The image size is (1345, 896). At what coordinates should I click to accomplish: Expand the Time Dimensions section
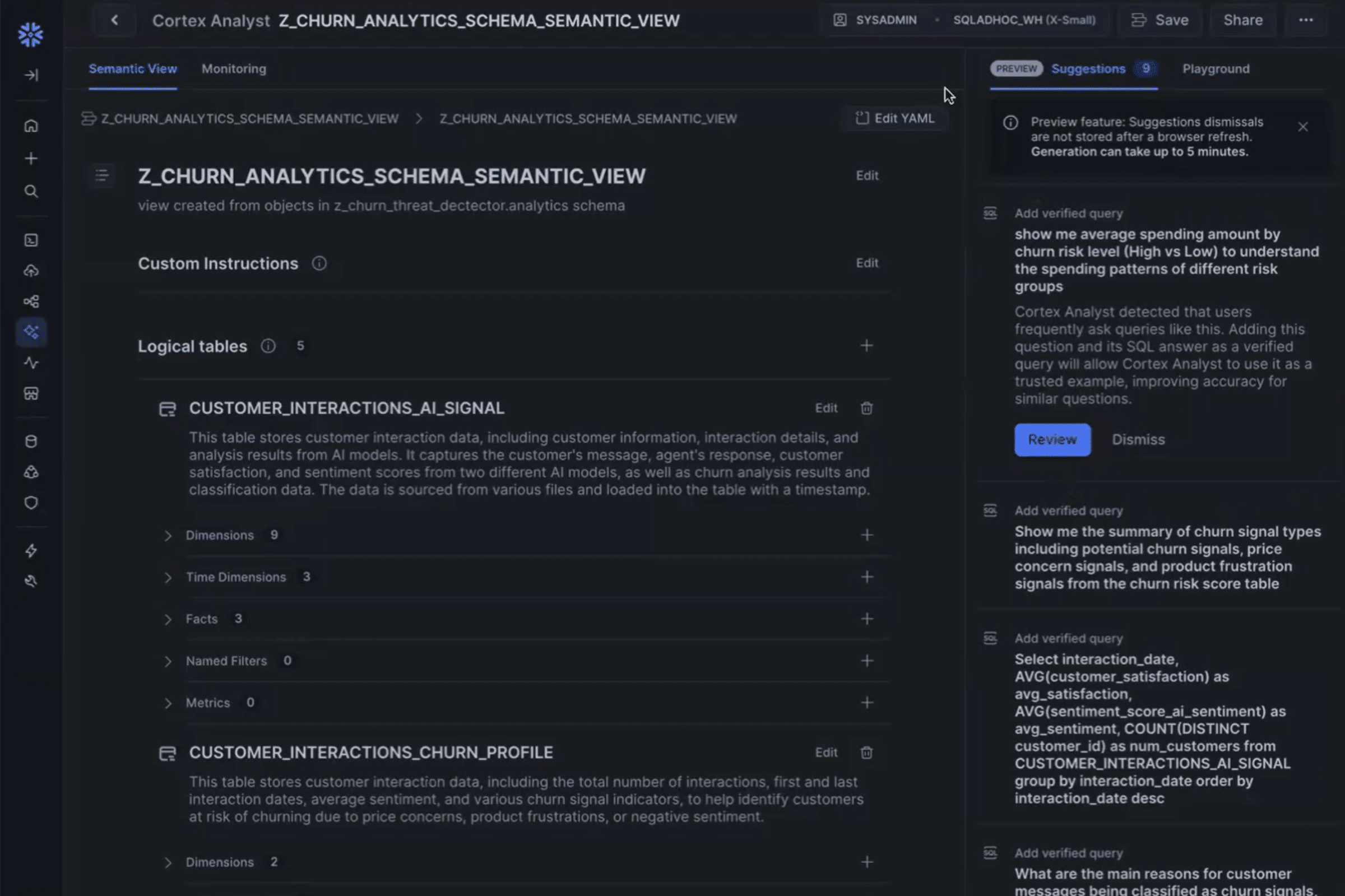pyautogui.click(x=169, y=577)
